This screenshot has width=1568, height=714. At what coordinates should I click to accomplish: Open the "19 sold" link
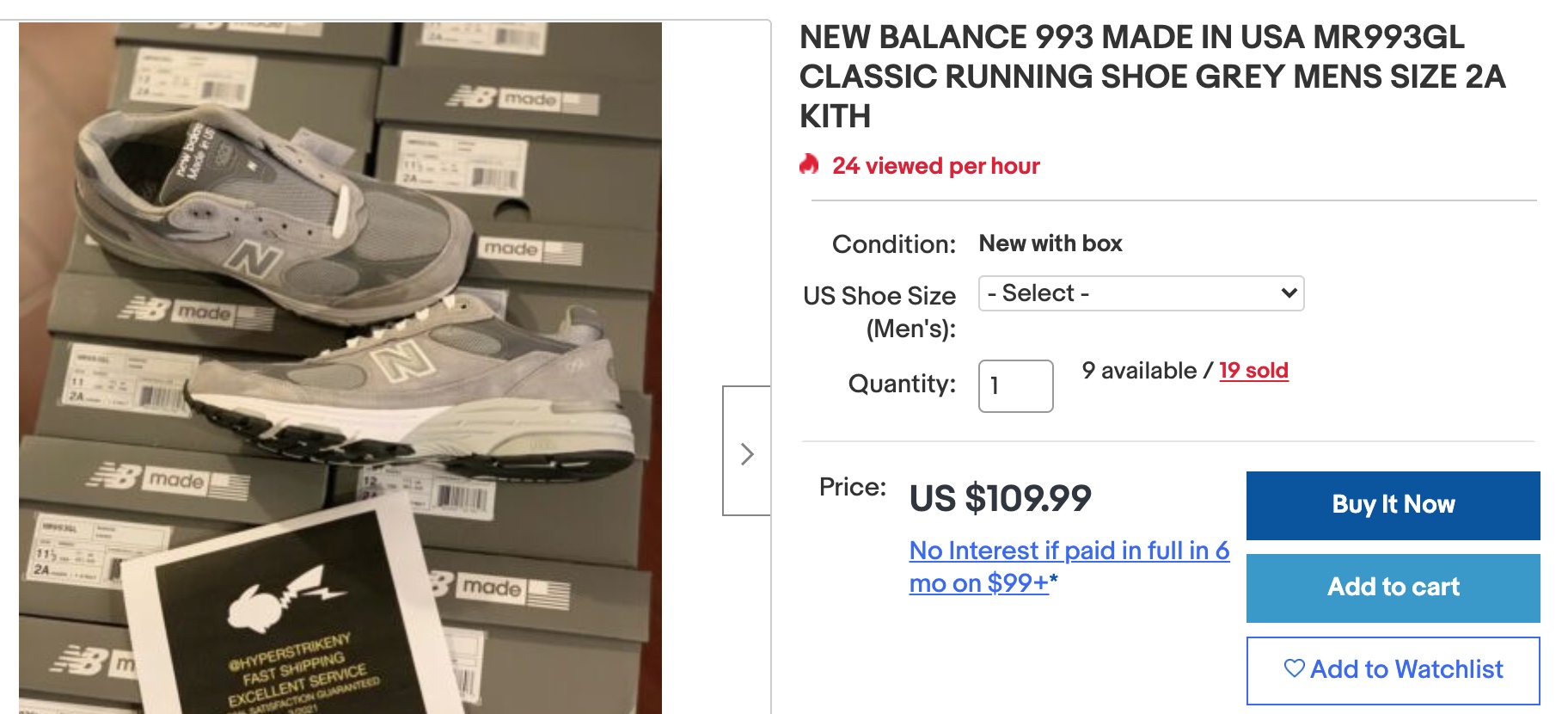(x=1253, y=371)
